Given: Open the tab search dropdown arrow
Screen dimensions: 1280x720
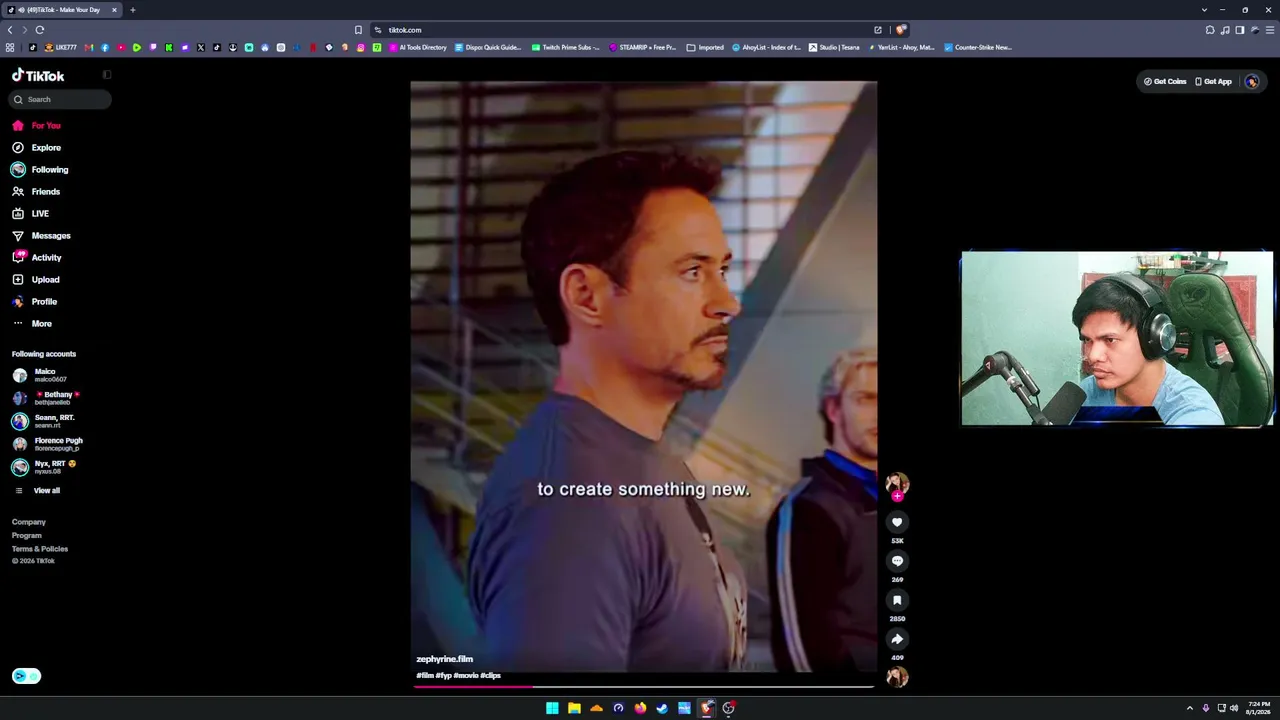Looking at the screenshot, I should [1204, 10].
